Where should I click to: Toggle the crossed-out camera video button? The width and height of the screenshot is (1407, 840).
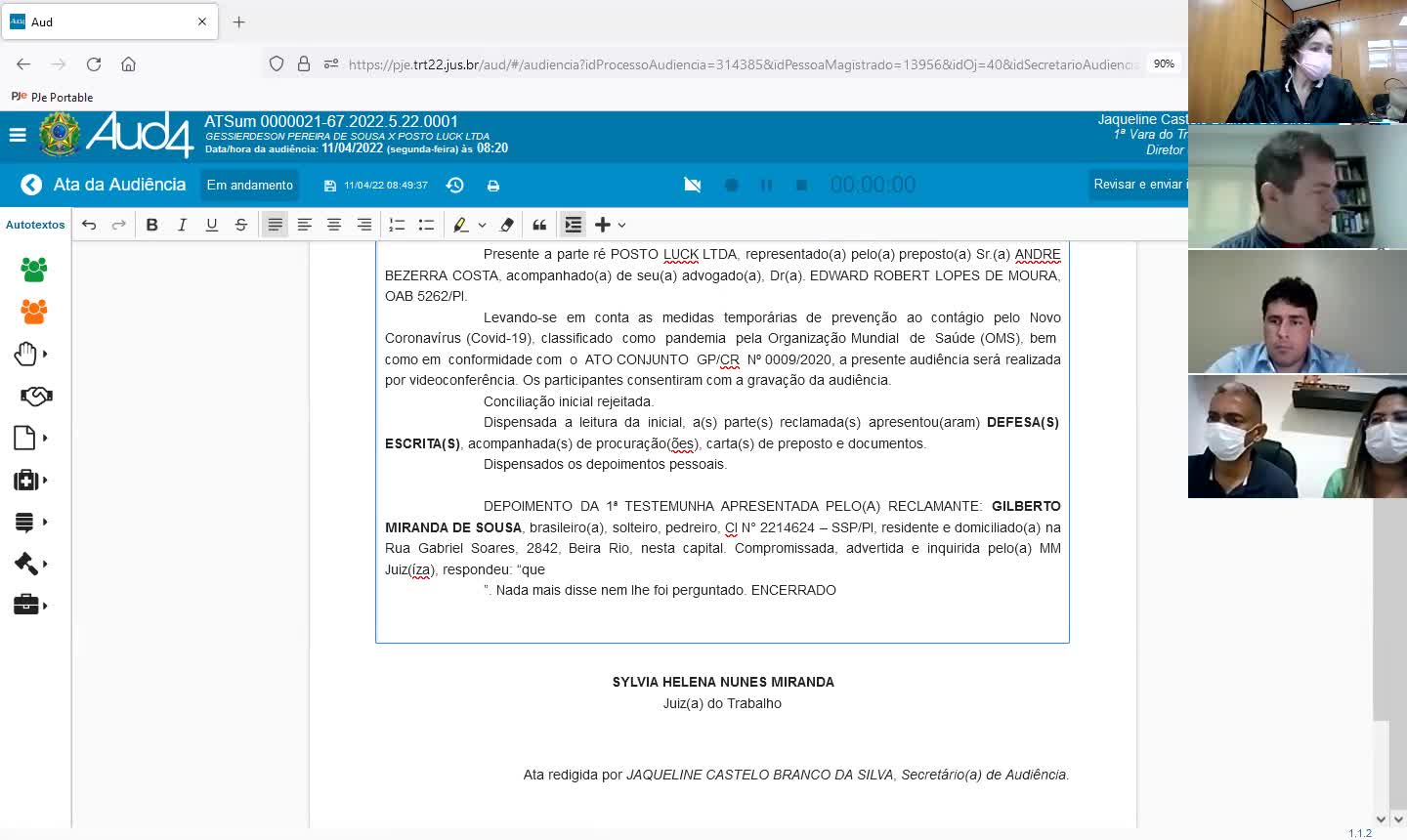[x=693, y=185]
